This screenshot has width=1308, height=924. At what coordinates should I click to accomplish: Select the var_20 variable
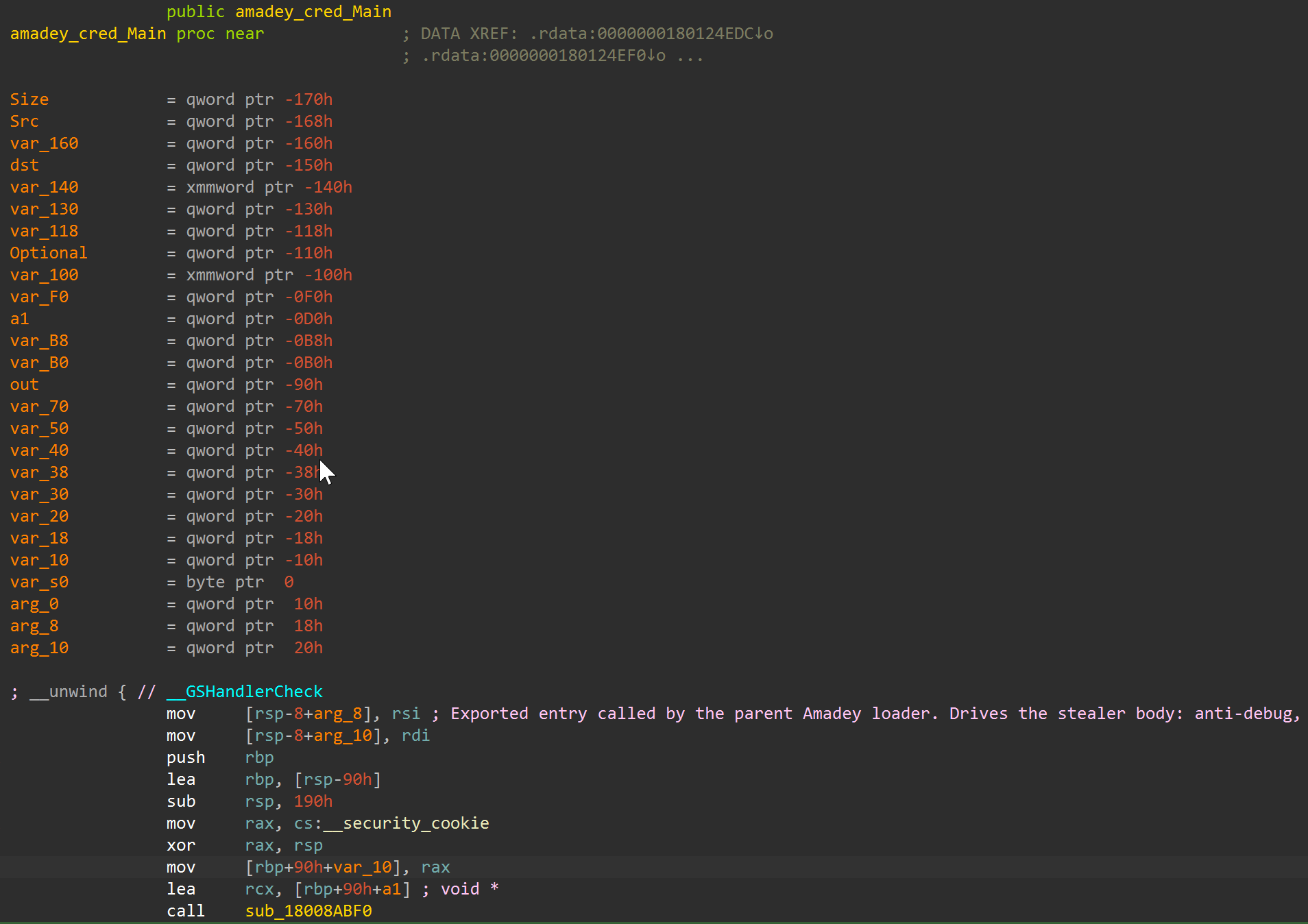(x=40, y=516)
